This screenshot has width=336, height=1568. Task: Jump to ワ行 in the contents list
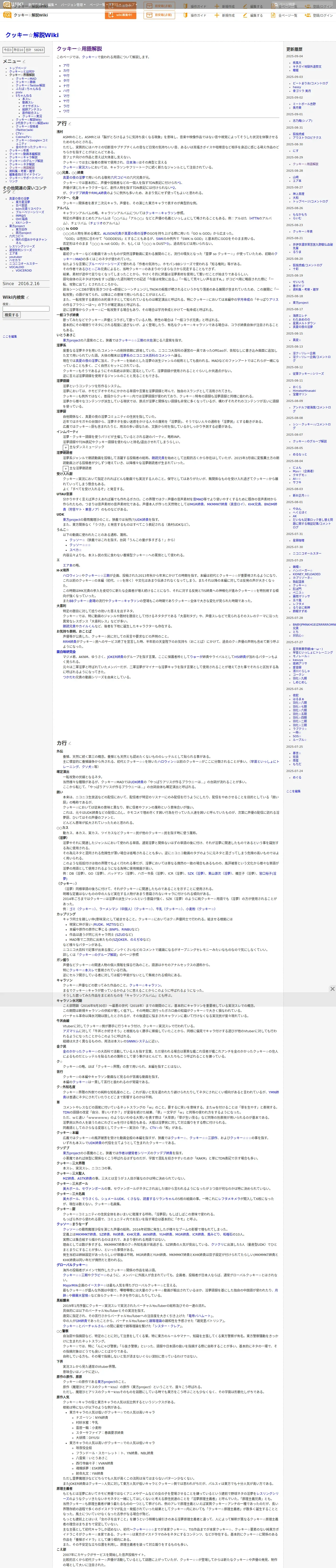pyautogui.click(x=66, y=111)
